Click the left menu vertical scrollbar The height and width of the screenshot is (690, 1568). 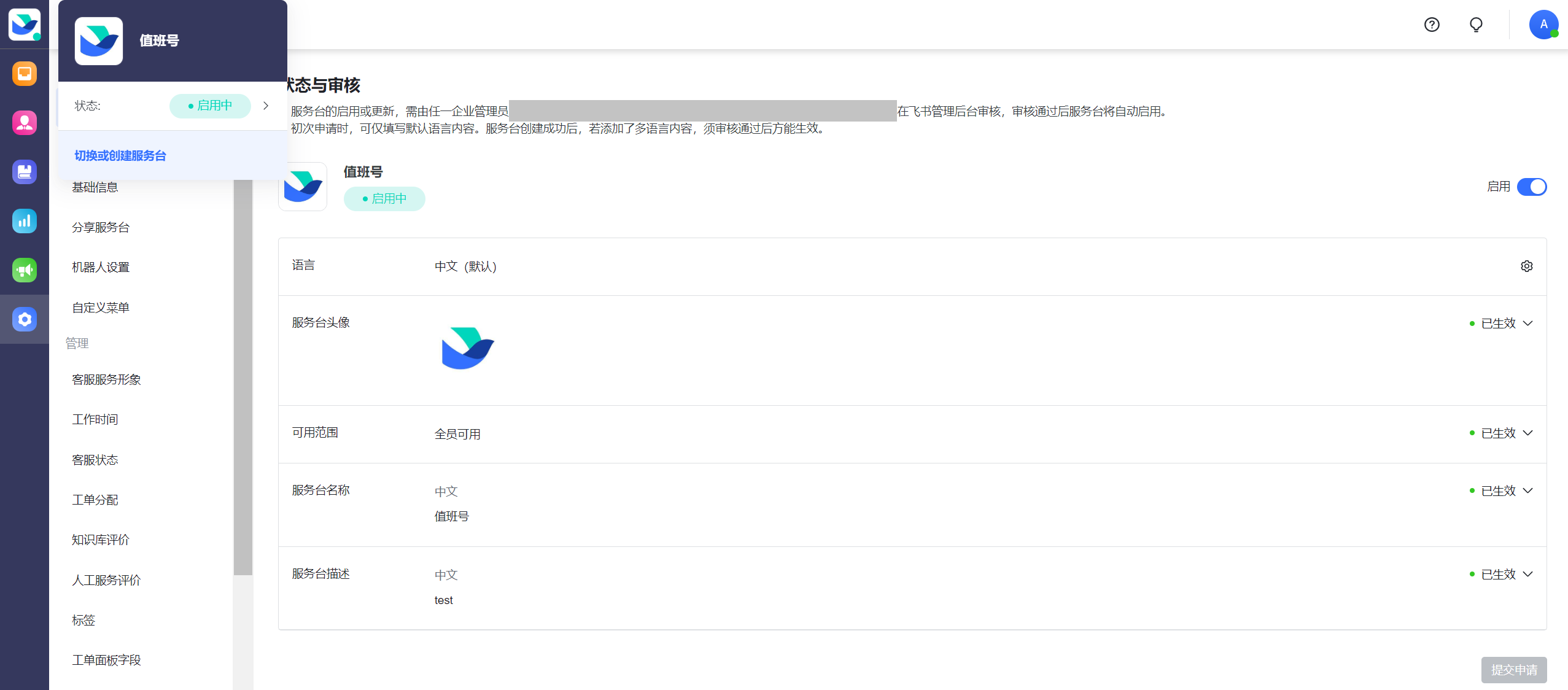[243, 378]
